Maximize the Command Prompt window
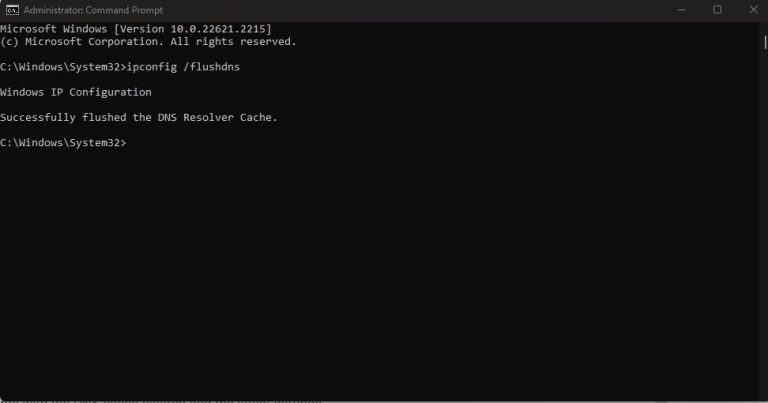The width and height of the screenshot is (768, 403). click(717, 9)
